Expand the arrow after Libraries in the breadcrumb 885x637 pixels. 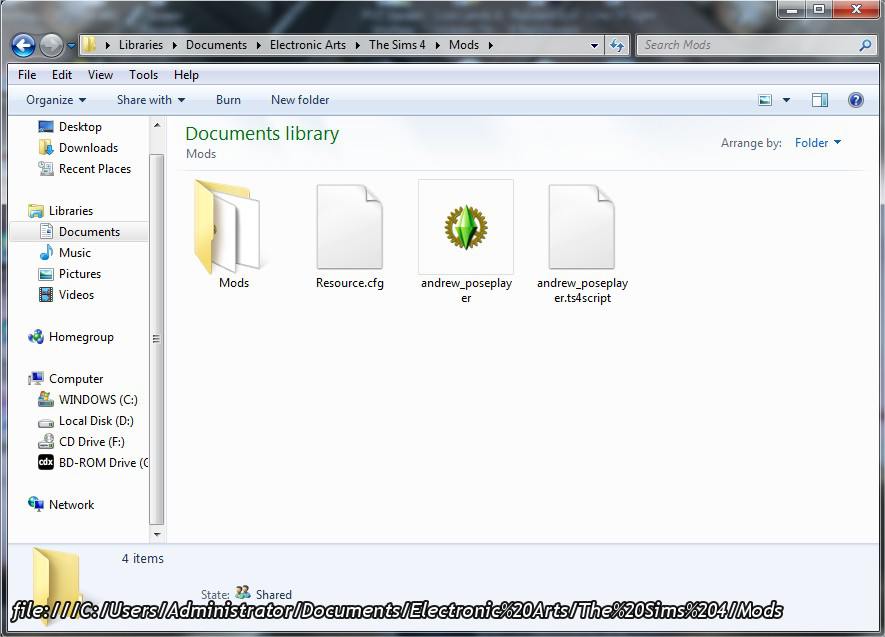pyautogui.click(x=174, y=45)
